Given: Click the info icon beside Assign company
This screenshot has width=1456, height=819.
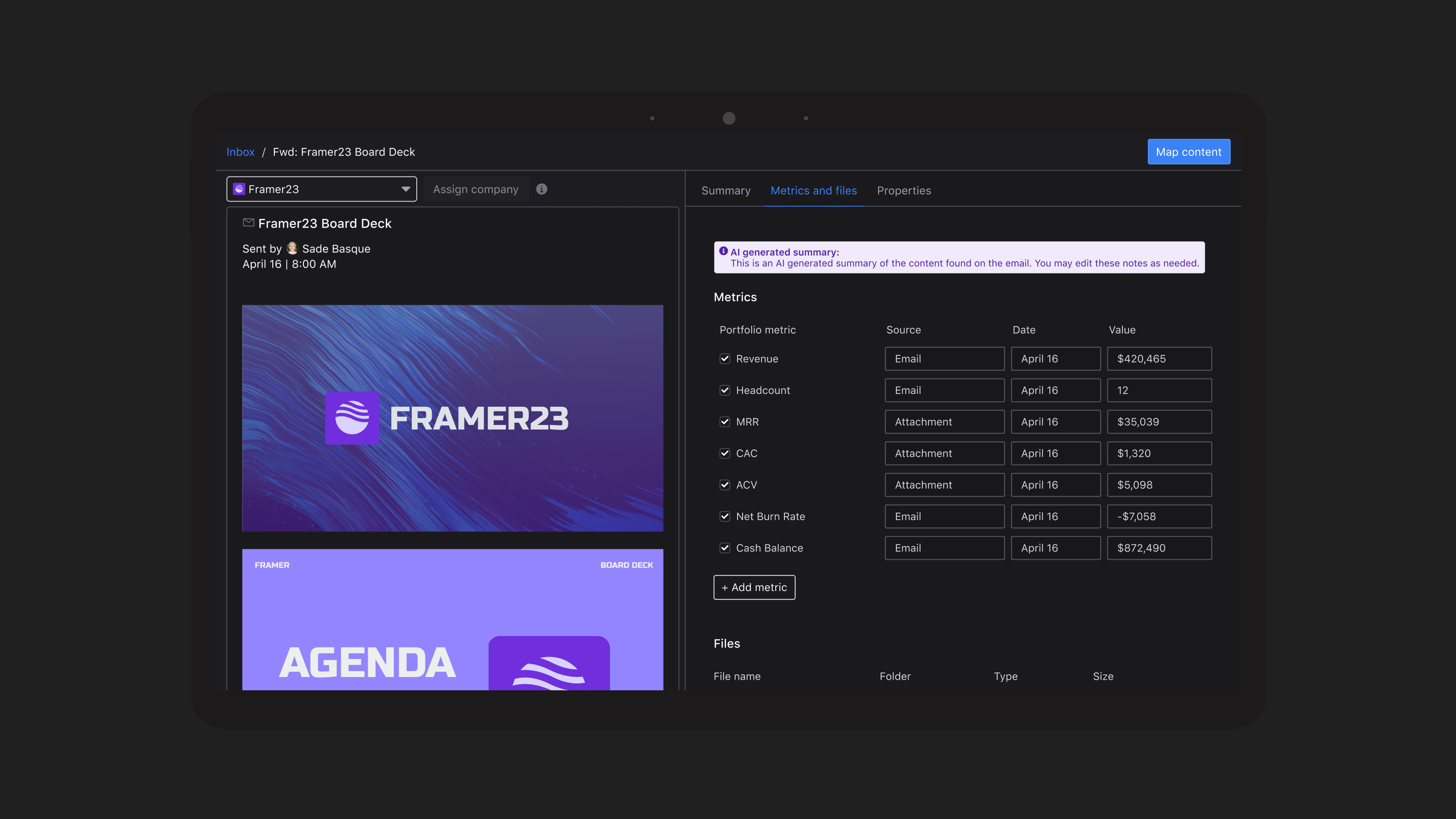Looking at the screenshot, I should [541, 189].
